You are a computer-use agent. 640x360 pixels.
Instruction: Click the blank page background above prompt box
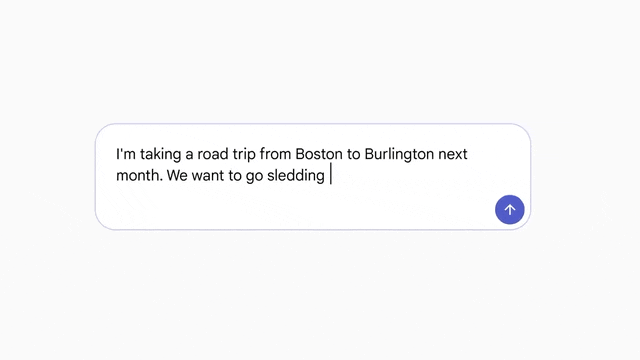tap(320, 61)
